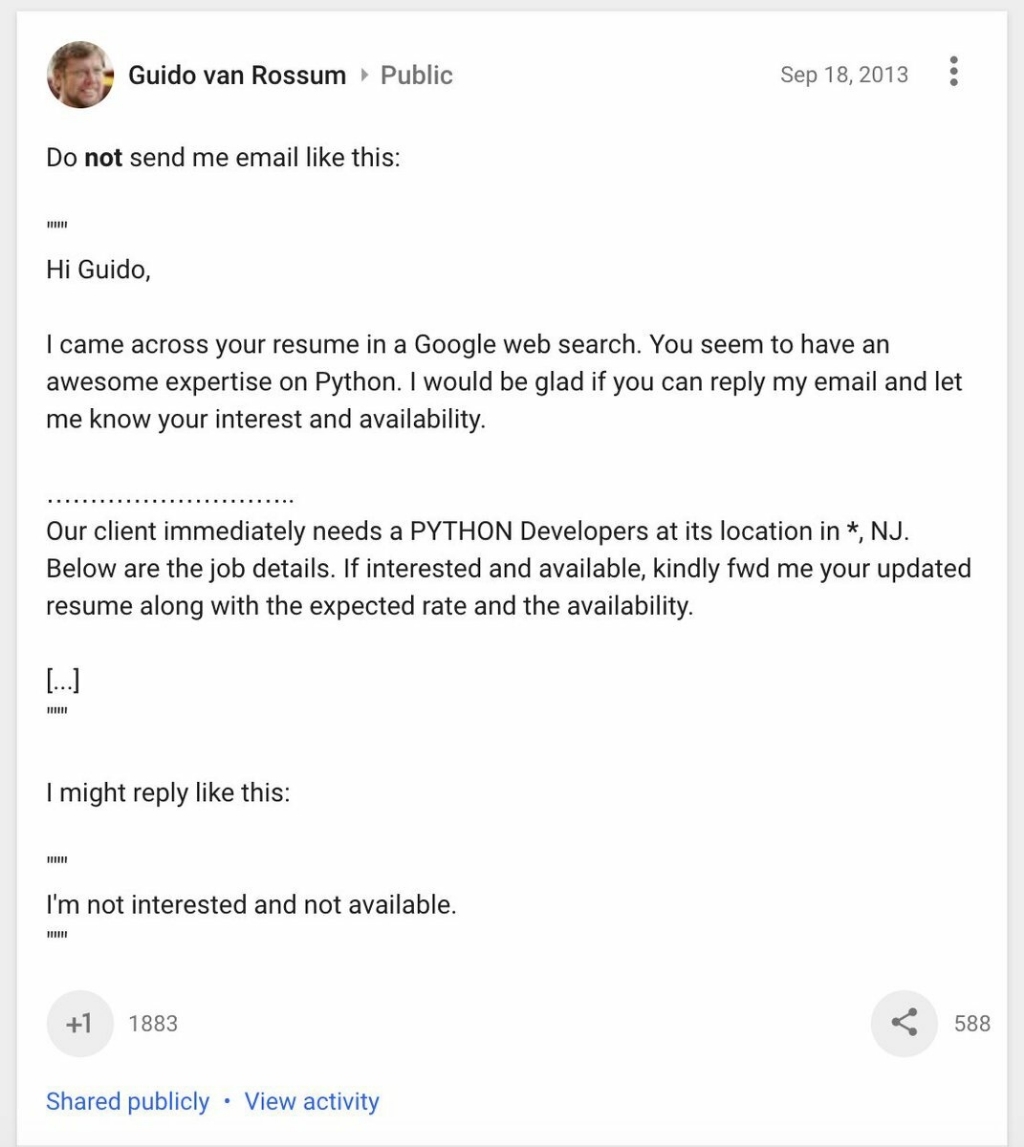Click the paragraph starting "I came across your resume"

click(504, 382)
